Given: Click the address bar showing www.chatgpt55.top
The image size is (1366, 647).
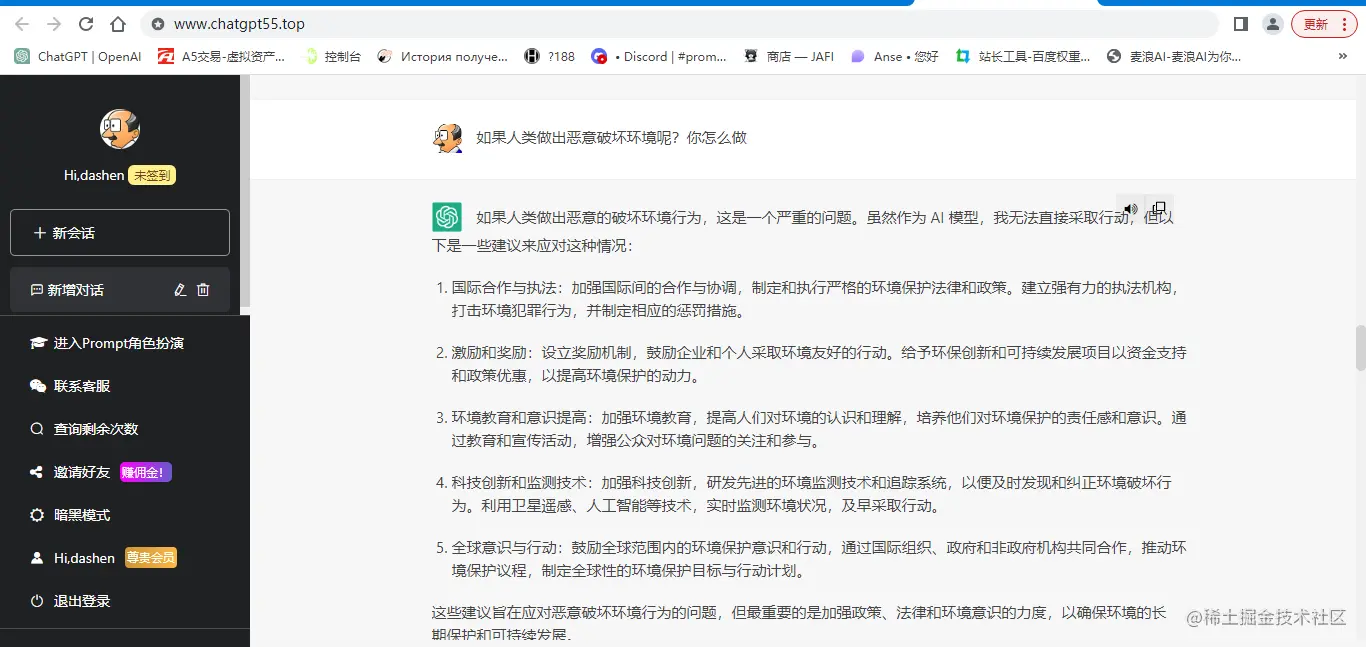Looking at the screenshot, I should (680, 24).
